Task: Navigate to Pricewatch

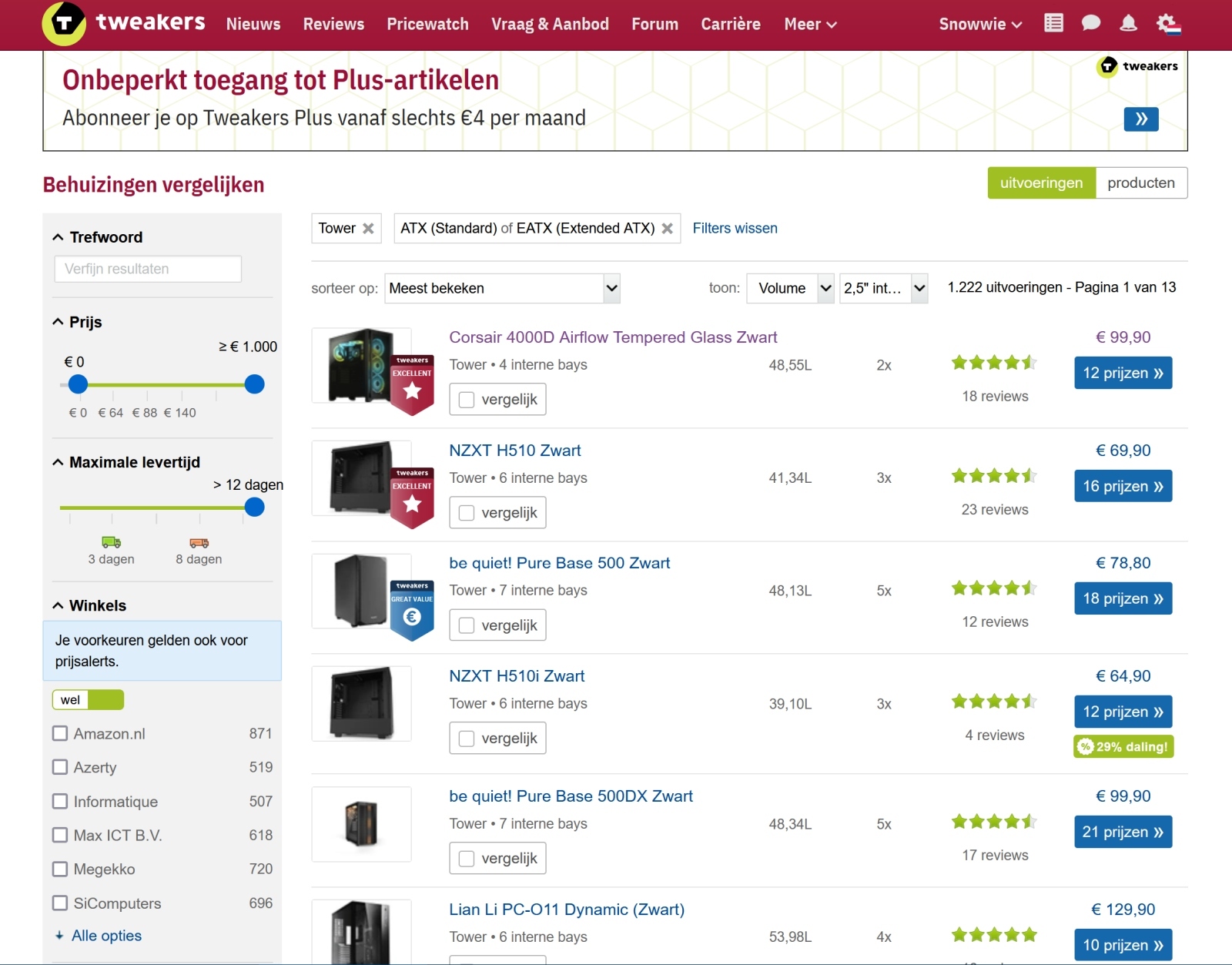Action: pyautogui.click(x=427, y=24)
